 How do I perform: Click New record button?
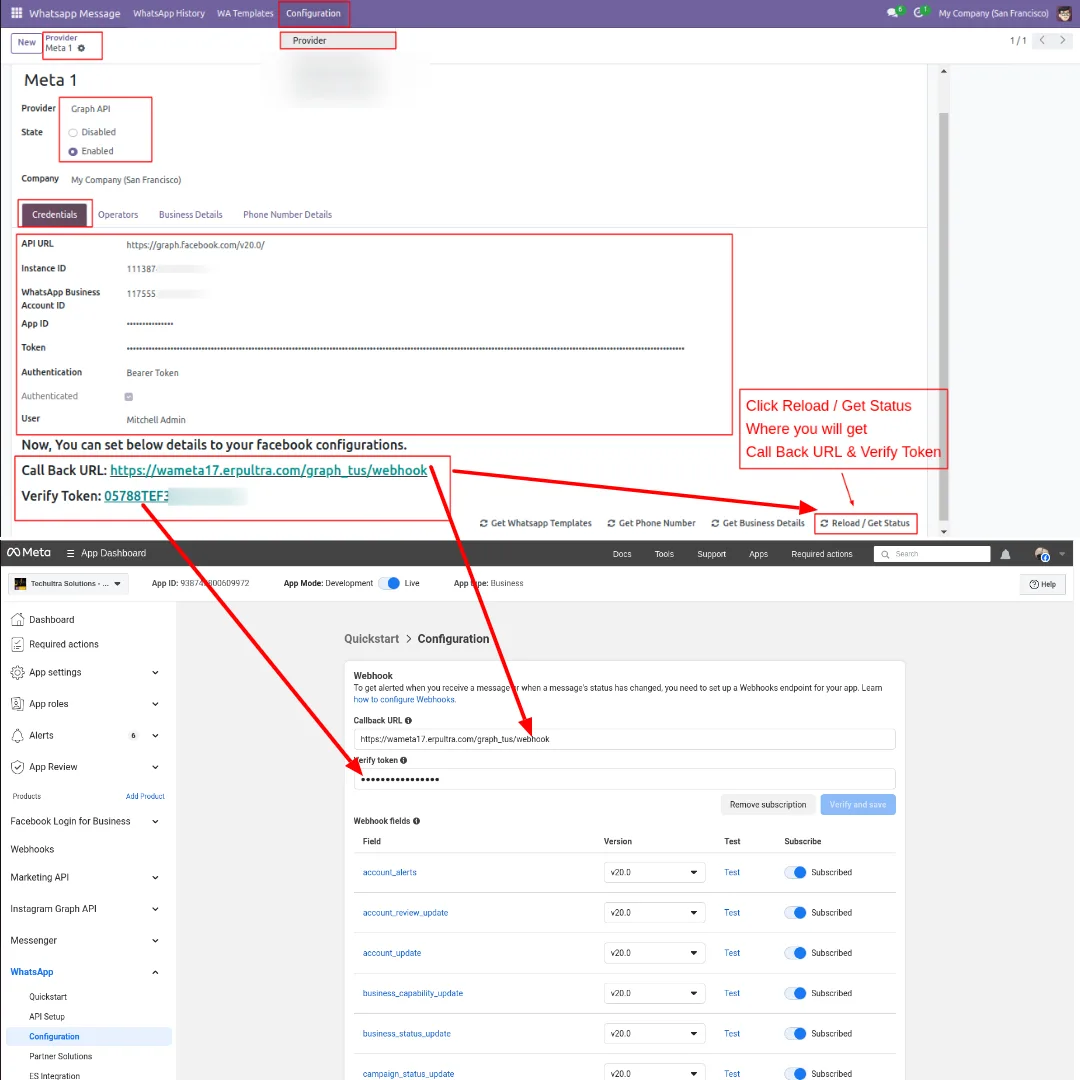(x=26, y=43)
